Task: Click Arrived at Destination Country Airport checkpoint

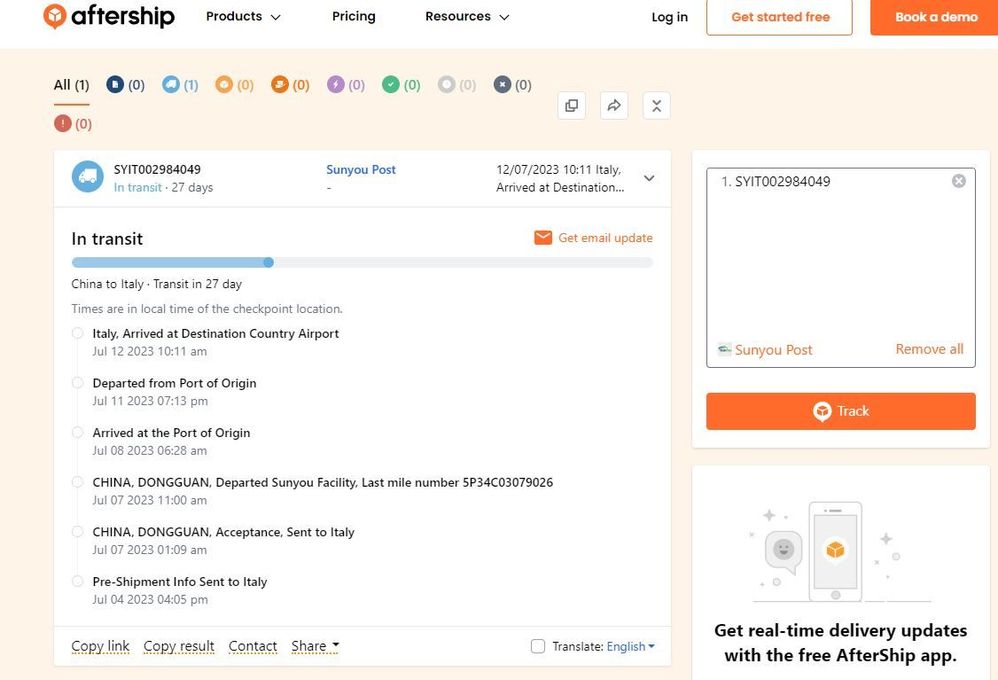Action: [x=216, y=333]
